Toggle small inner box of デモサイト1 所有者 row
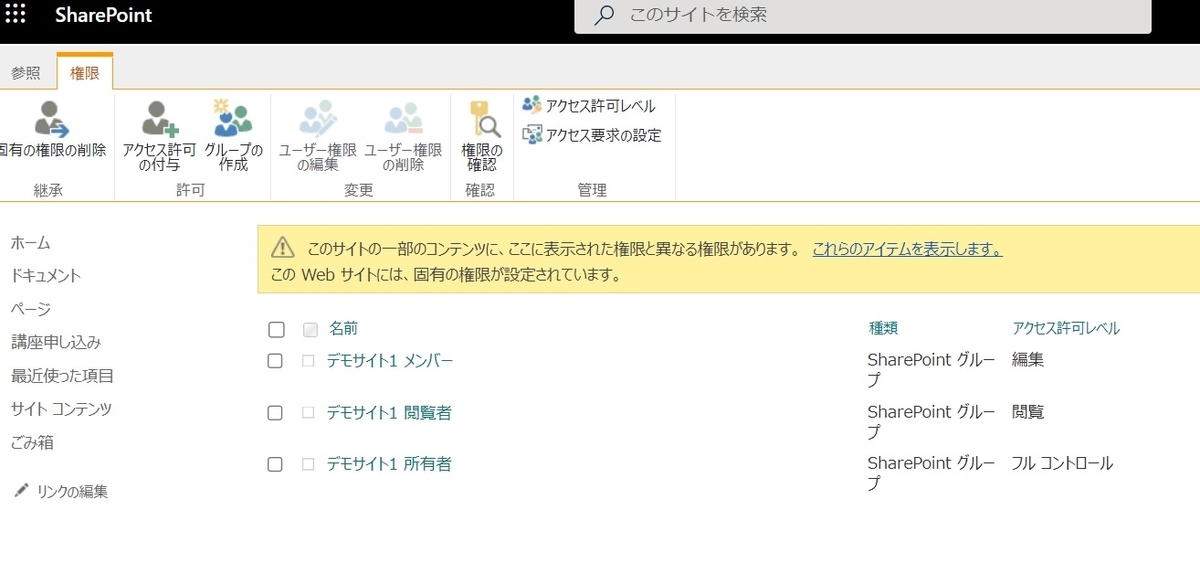Viewport: 1200px width, 563px height. pos(308,464)
